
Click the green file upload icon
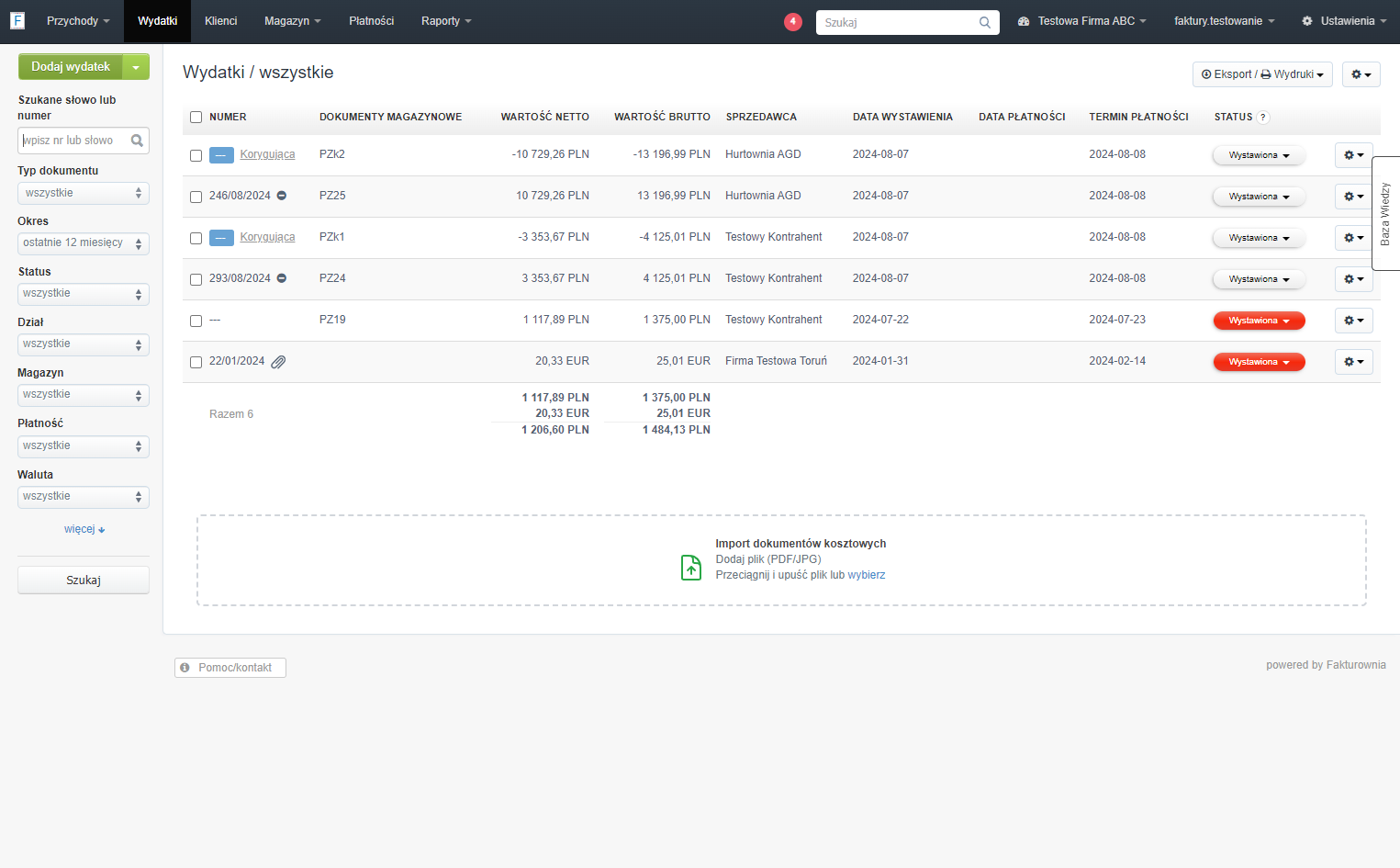691,568
